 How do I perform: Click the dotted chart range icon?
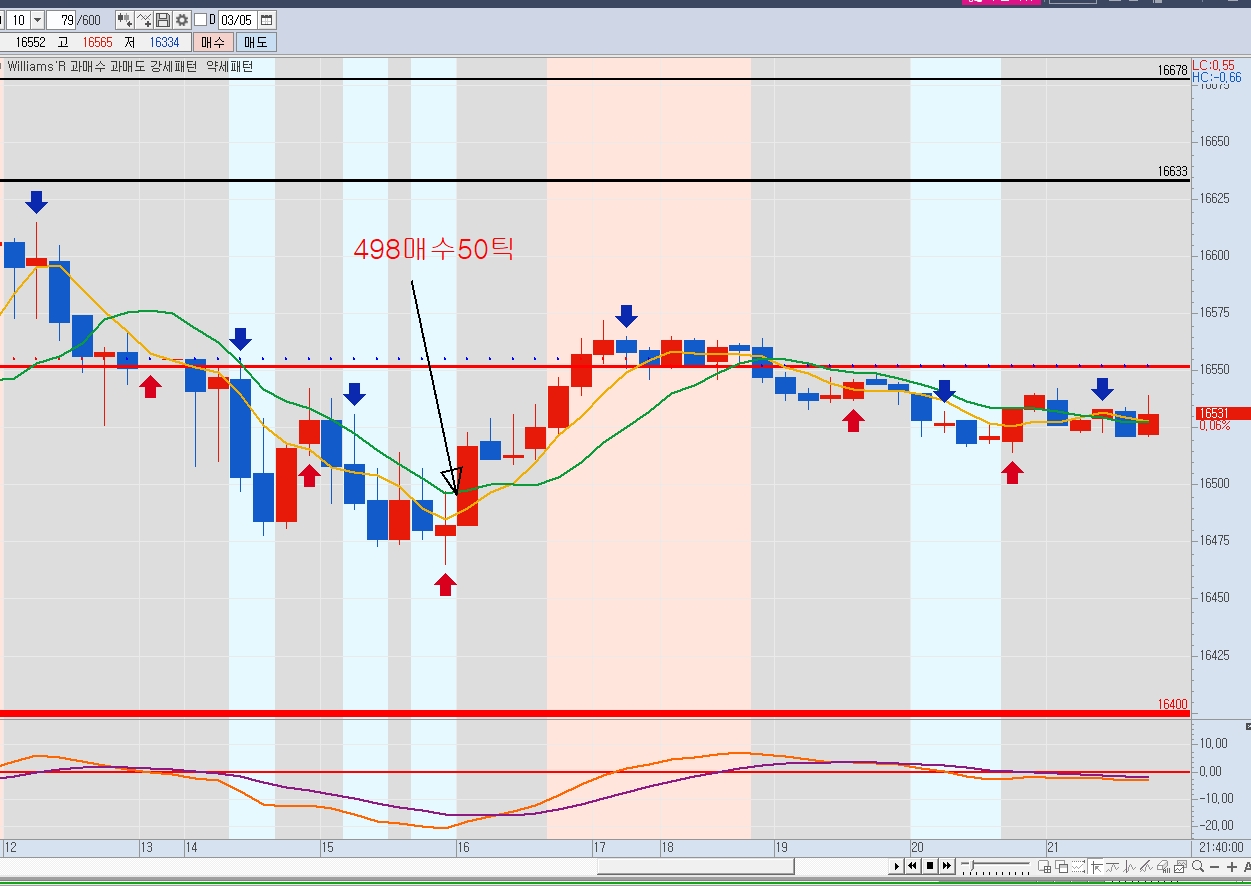coord(1078,866)
